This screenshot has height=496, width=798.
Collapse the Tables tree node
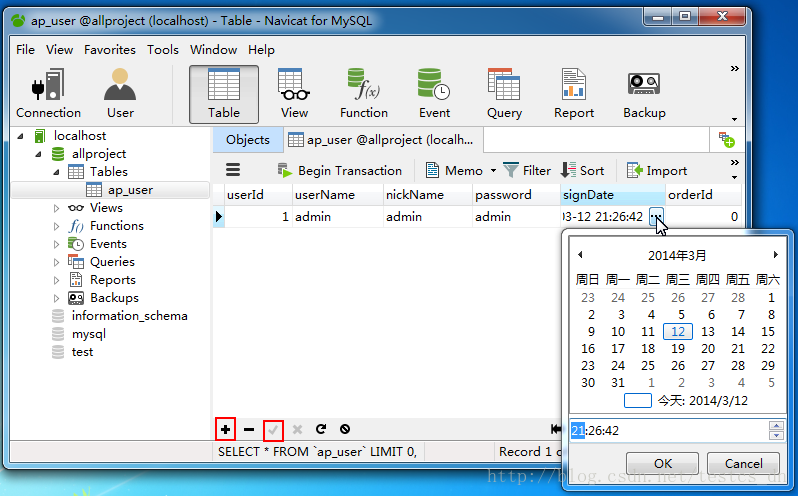coord(56,172)
